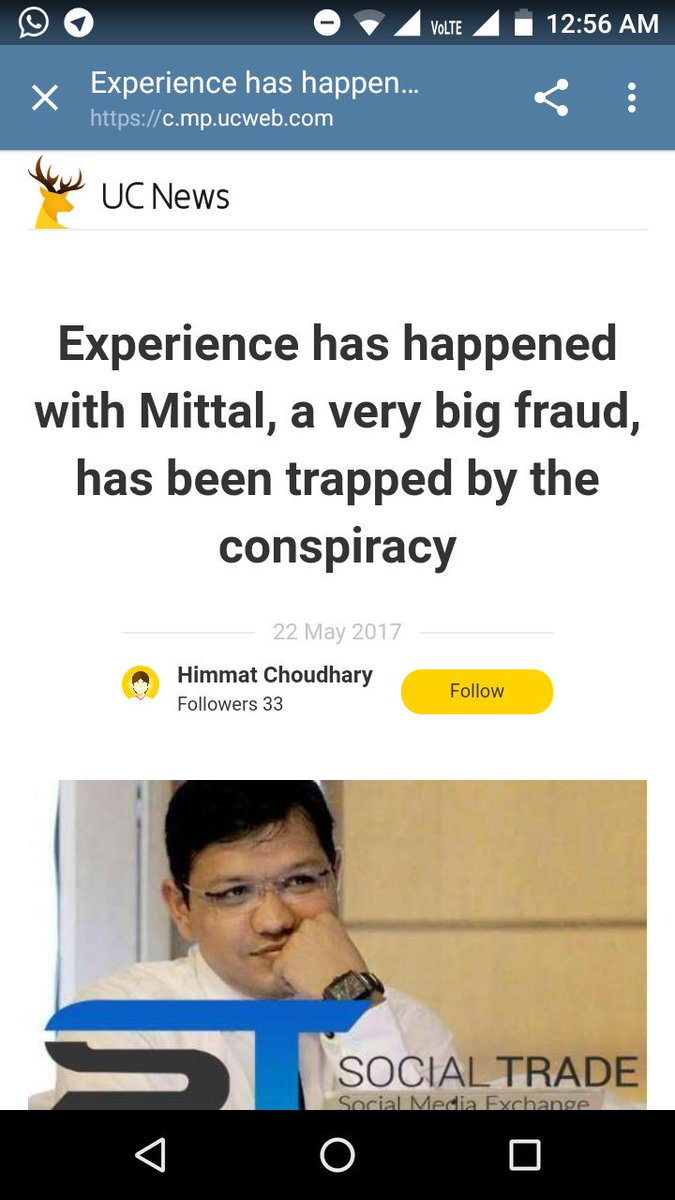Open the article photo of man with glasses

coord(337,944)
